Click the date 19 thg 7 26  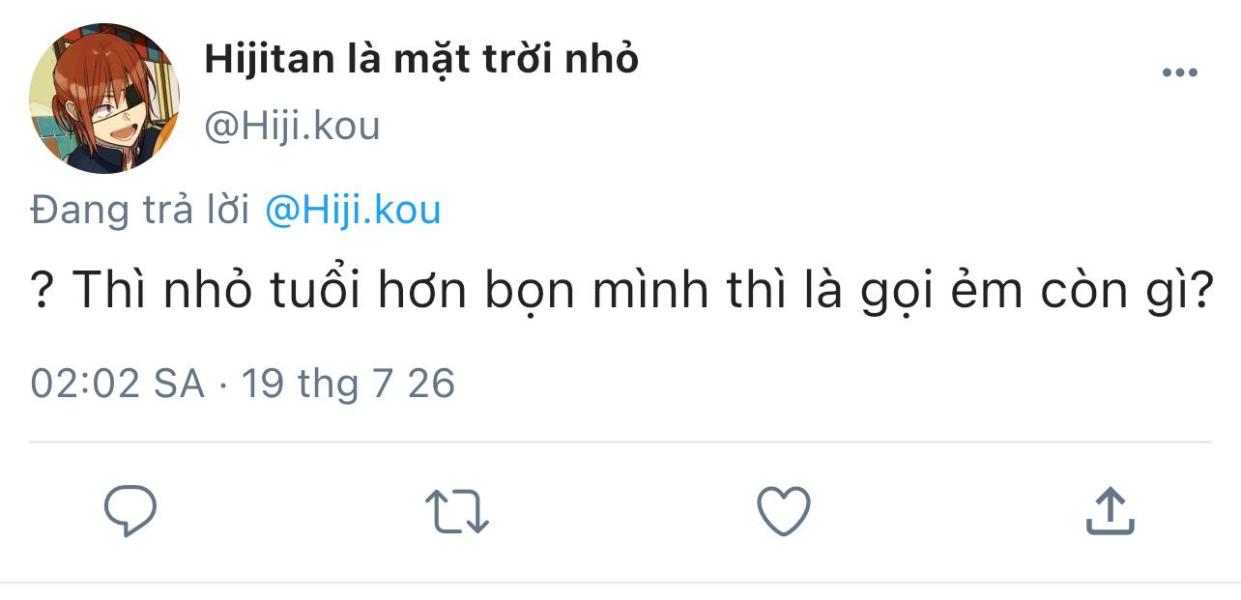click(x=348, y=383)
